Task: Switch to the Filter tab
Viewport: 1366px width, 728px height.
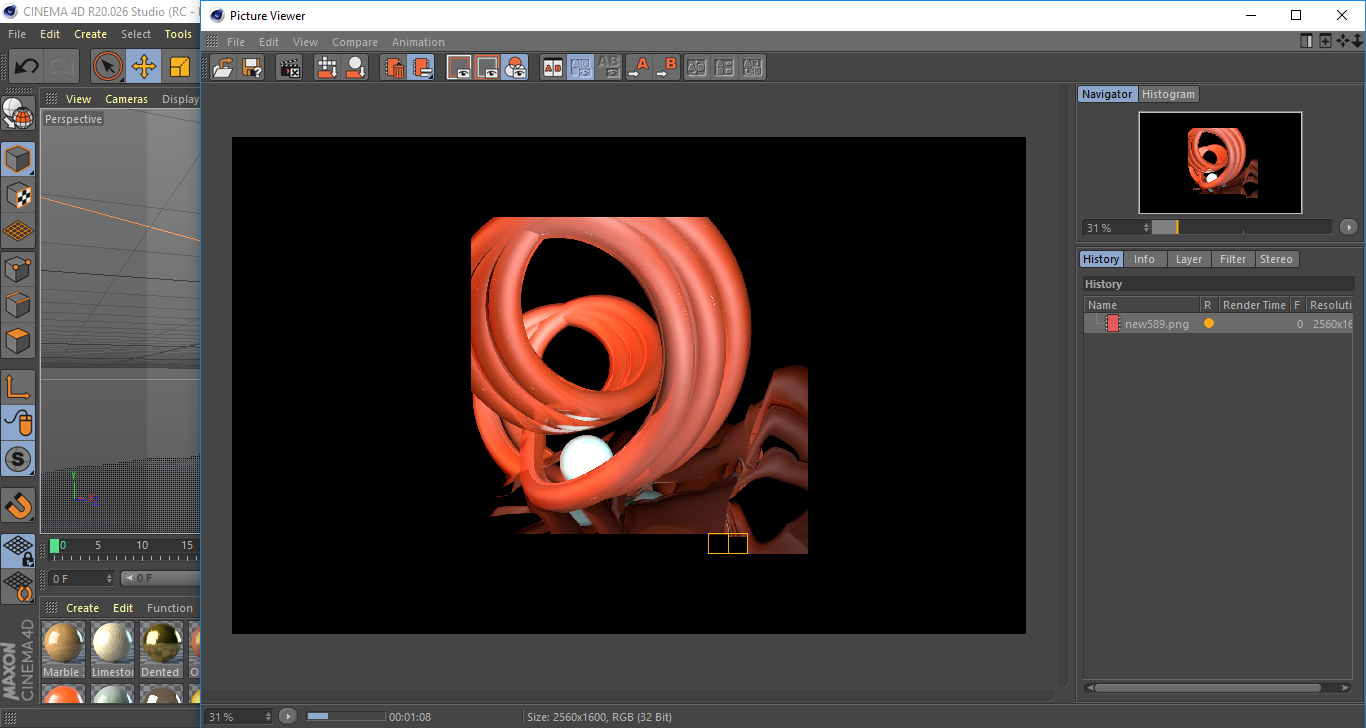Action: click(x=1233, y=259)
